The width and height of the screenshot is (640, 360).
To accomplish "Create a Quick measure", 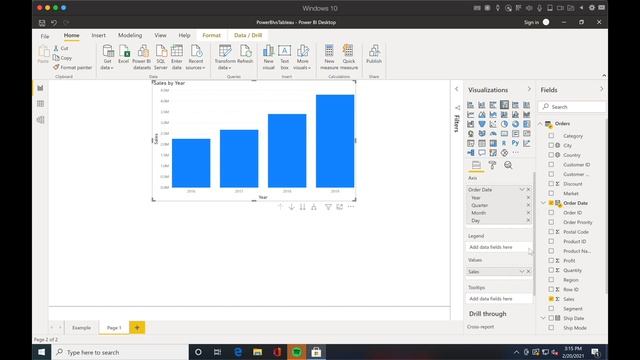I will click(x=349, y=57).
